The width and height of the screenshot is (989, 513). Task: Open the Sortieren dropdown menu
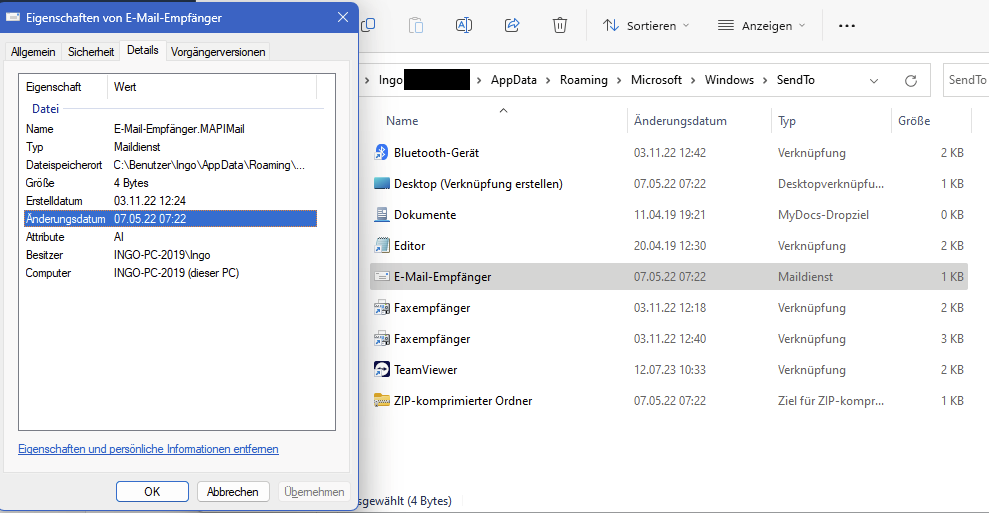[x=646, y=25]
